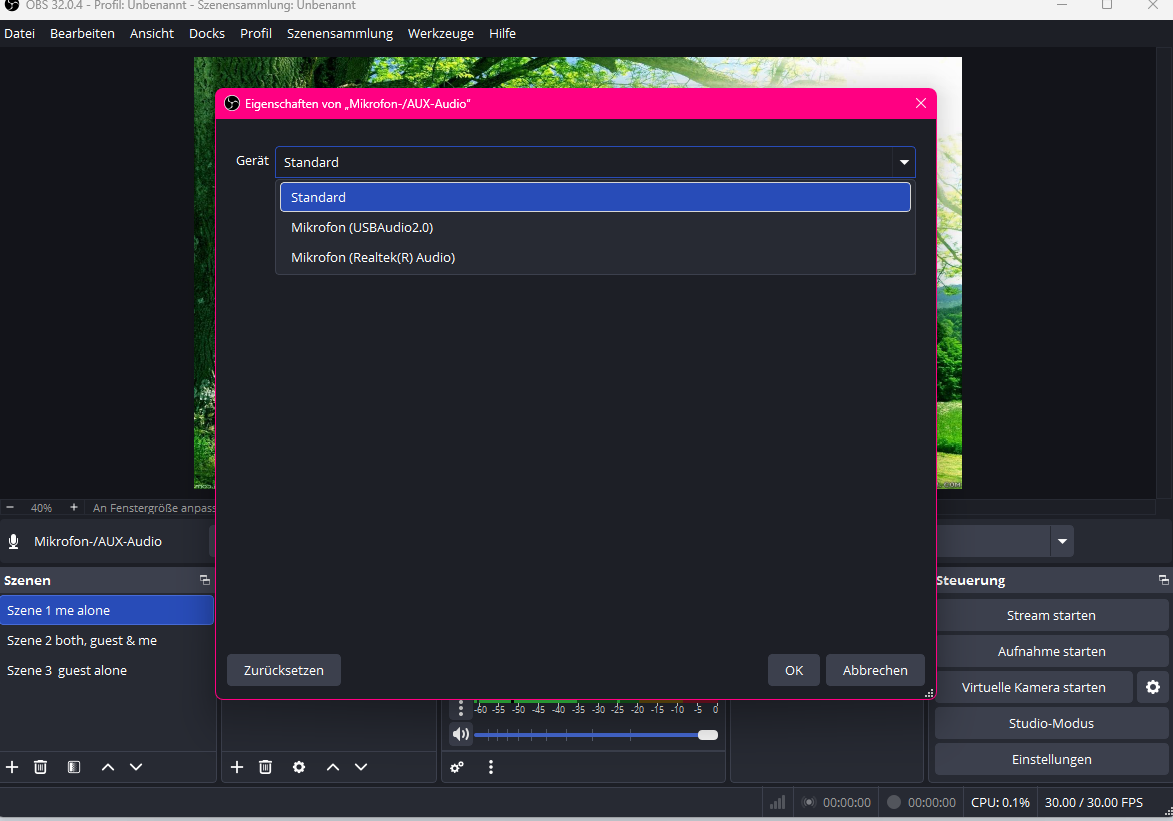Open audio mixer options three-dot menu
Image resolution: width=1173 pixels, height=821 pixels.
pyautogui.click(x=491, y=767)
